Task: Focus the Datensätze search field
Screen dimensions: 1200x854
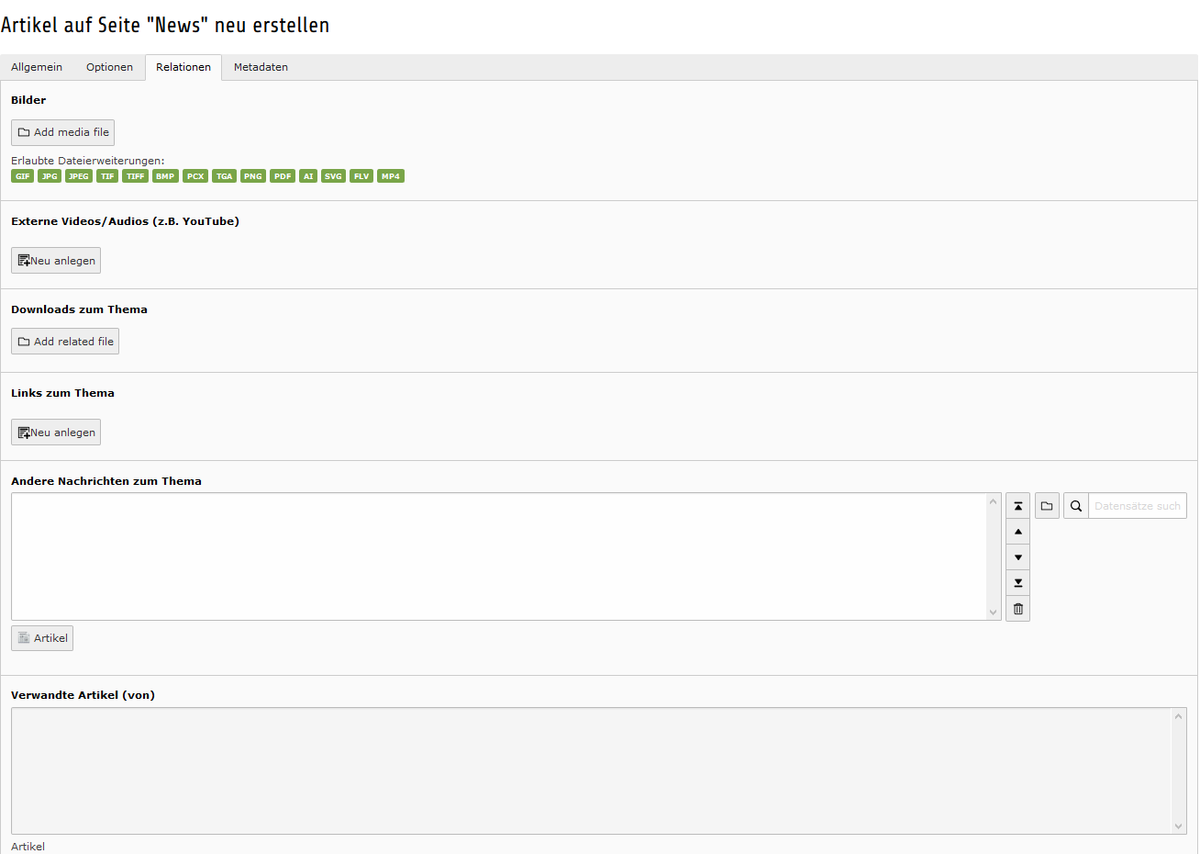Action: click(x=1137, y=506)
